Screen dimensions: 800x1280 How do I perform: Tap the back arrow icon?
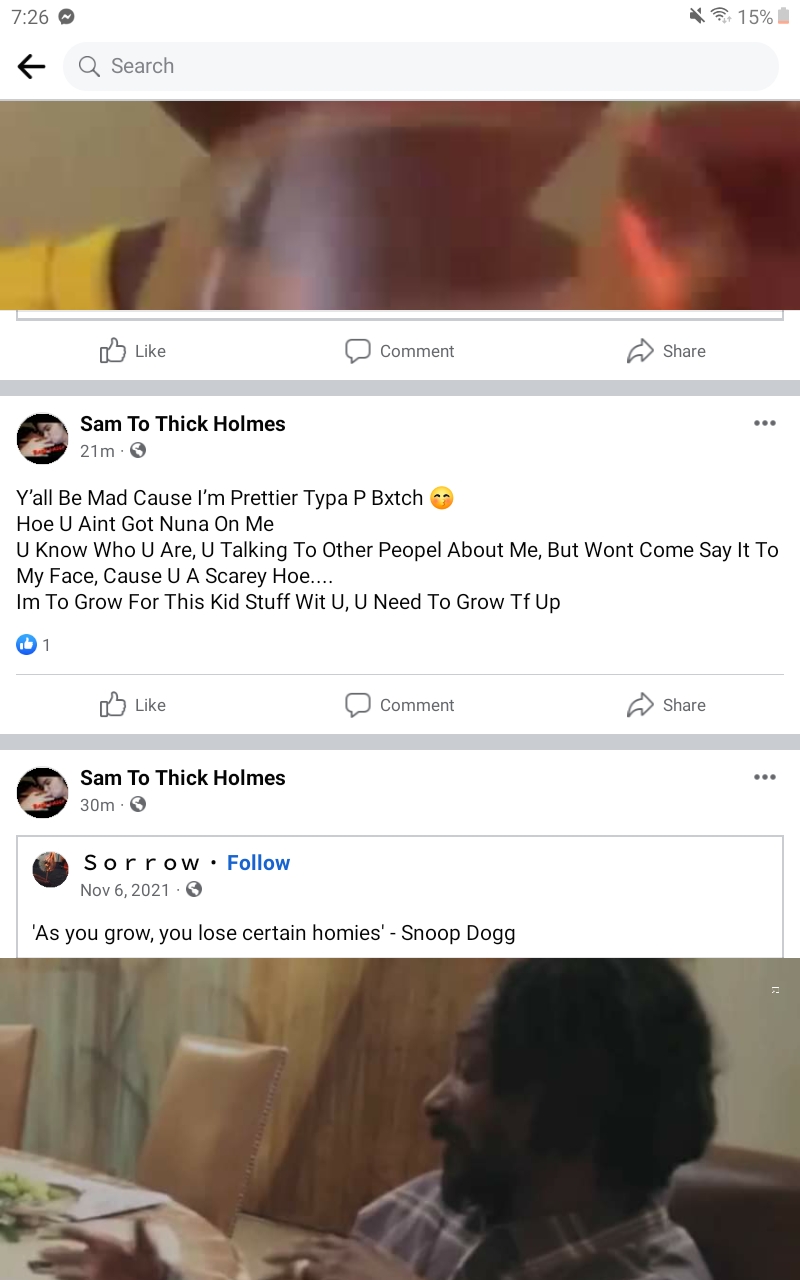pos(32,67)
